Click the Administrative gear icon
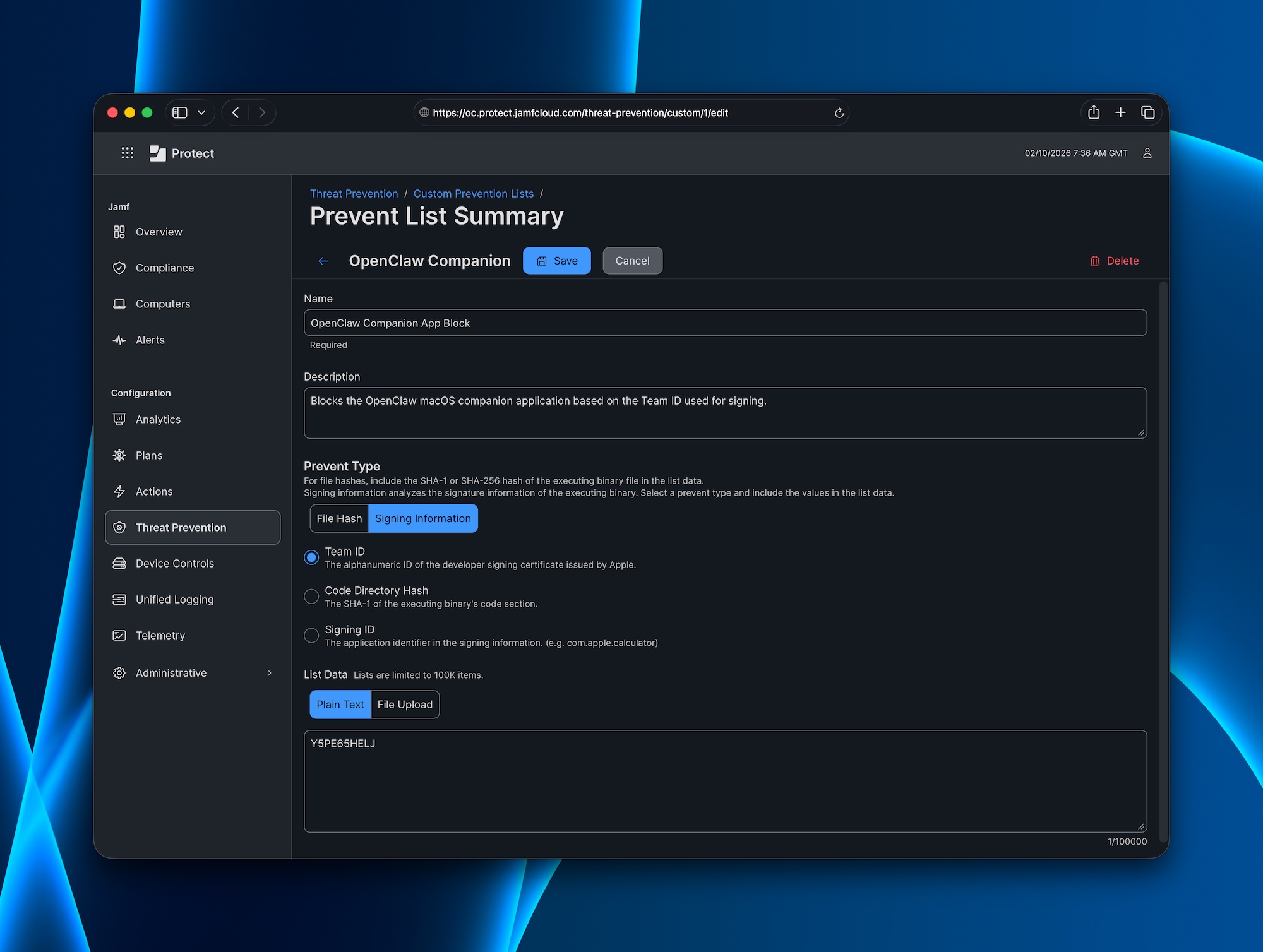Screen dimensions: 1263x952 [119, 673]
